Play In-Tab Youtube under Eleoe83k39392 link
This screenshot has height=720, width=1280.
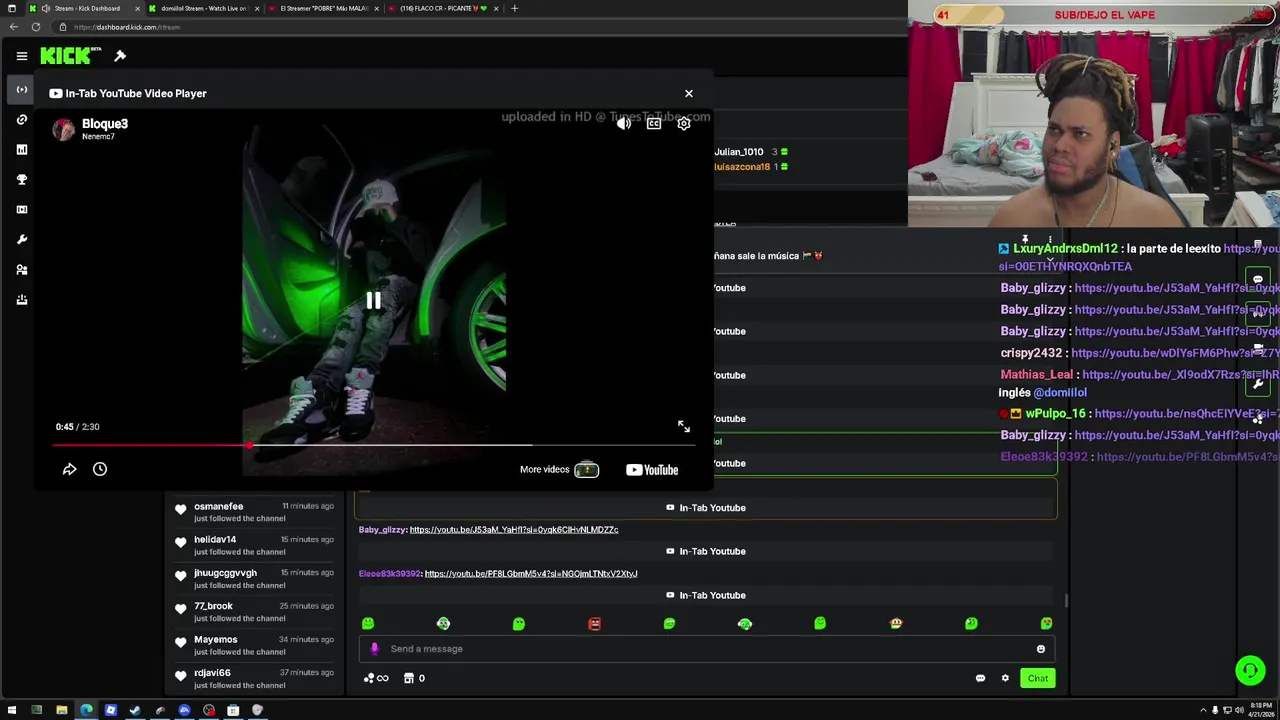pos(706,596)
